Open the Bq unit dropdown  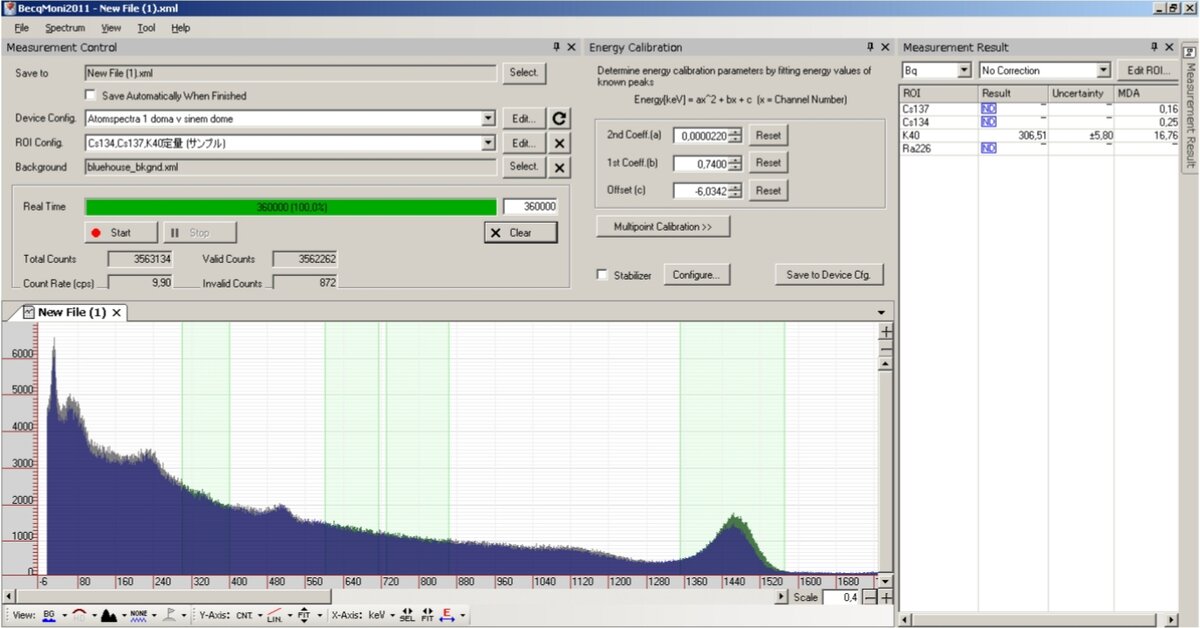964,71
